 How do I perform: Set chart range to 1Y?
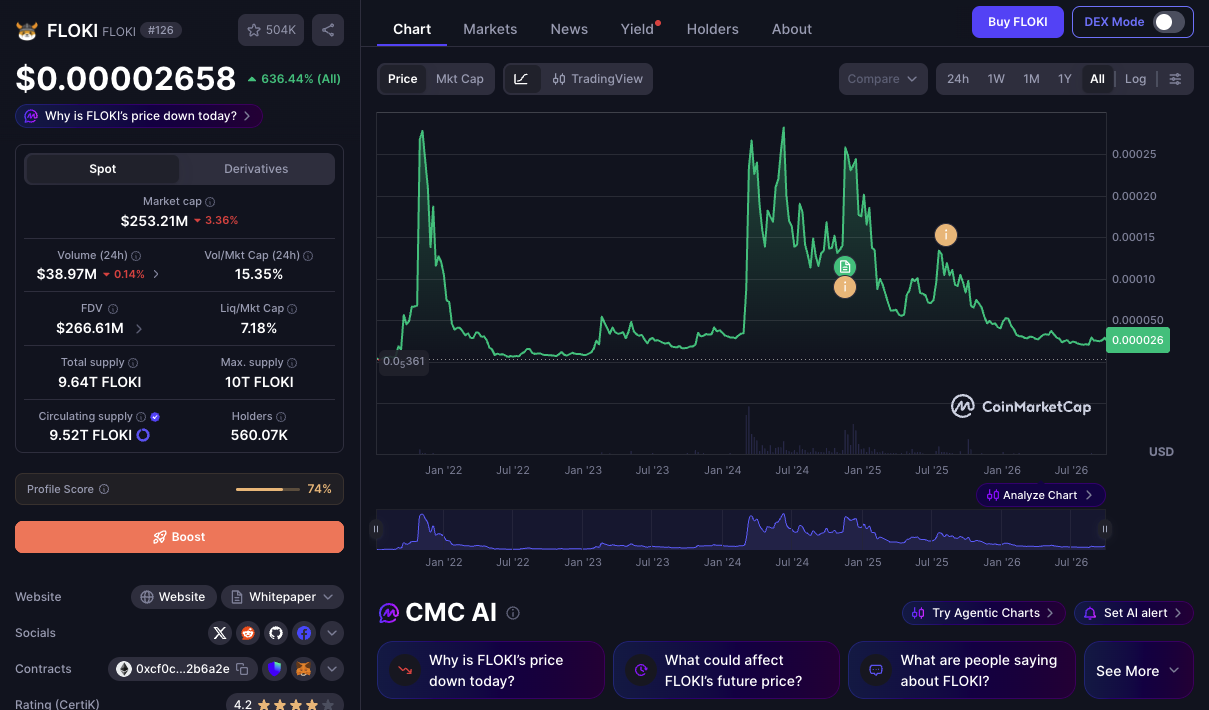[1065, 79]
